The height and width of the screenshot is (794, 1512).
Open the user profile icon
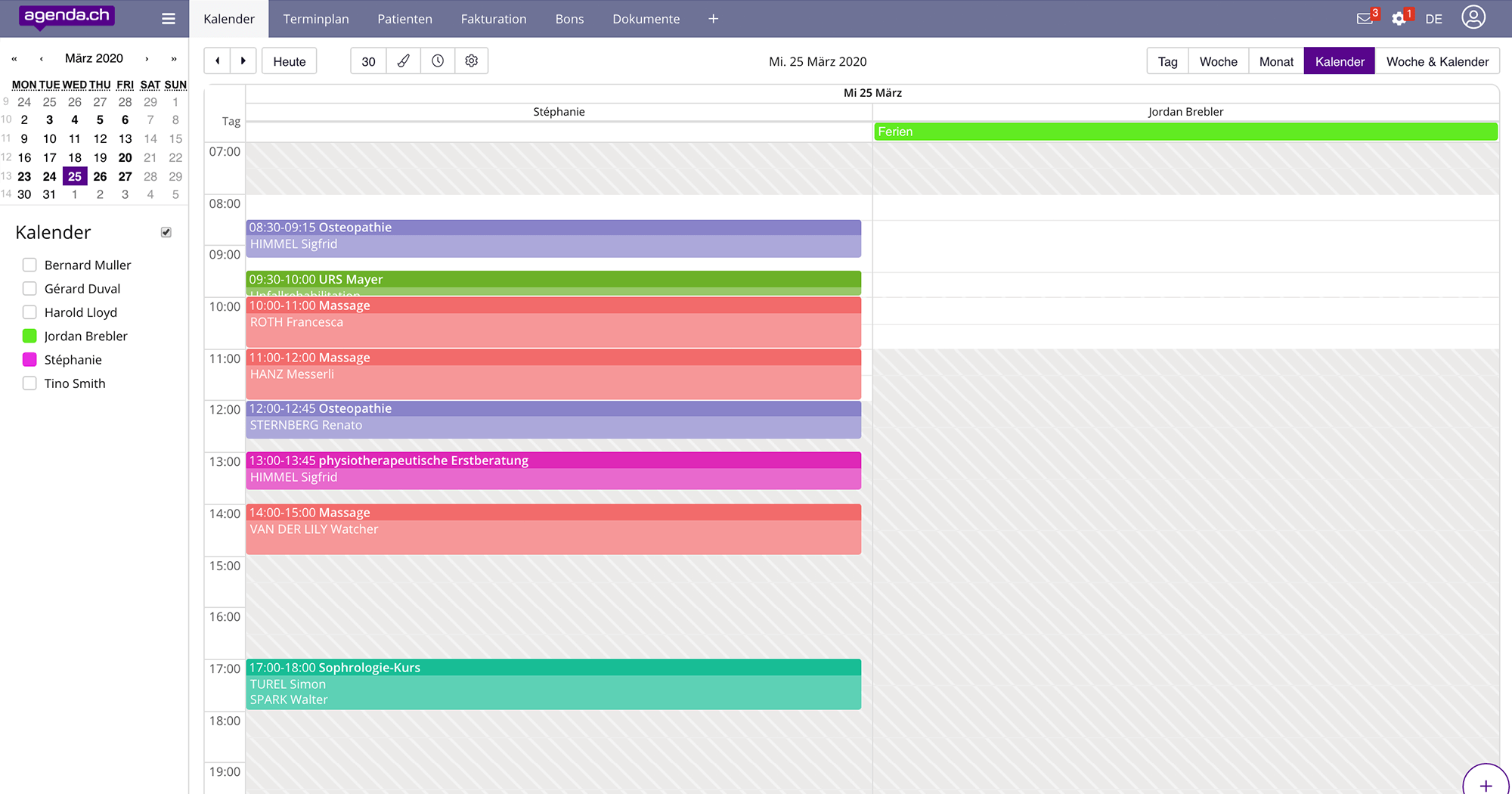[x=1473, y=17]
